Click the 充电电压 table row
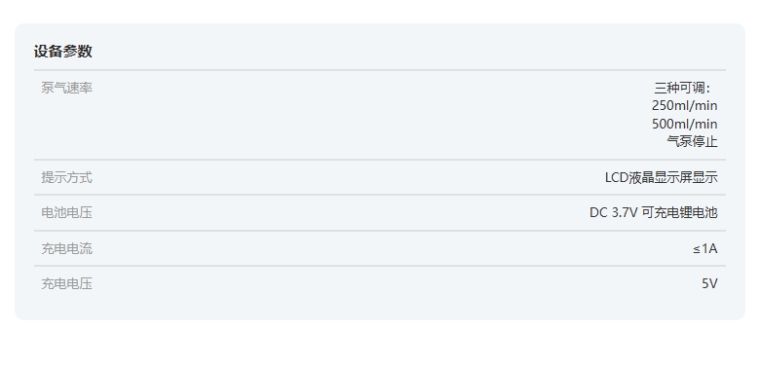 point(380,284)
